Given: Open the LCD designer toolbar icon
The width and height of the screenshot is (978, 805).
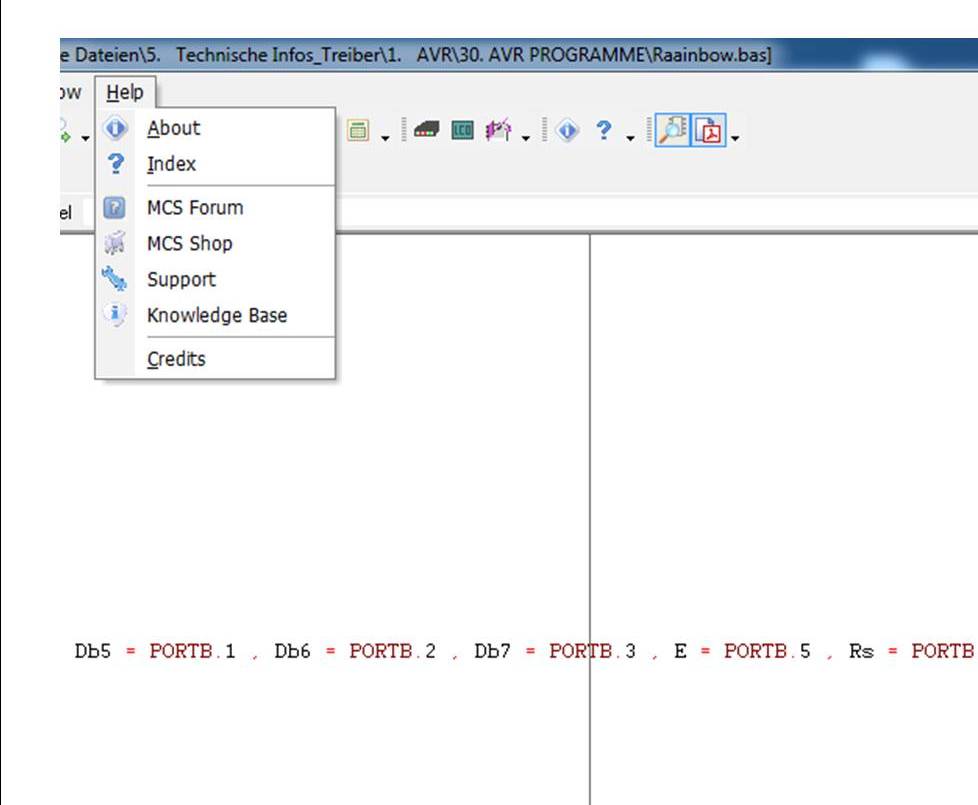Looking at the screenshot, I should (461, 131).
